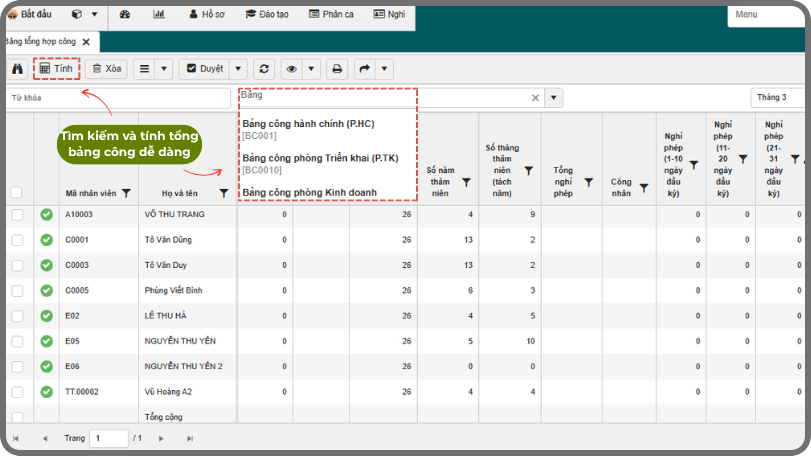The height and width of the screenshot is (456, 811).
Task: Open the bar chart reports icon
Action: click(159, 14)
